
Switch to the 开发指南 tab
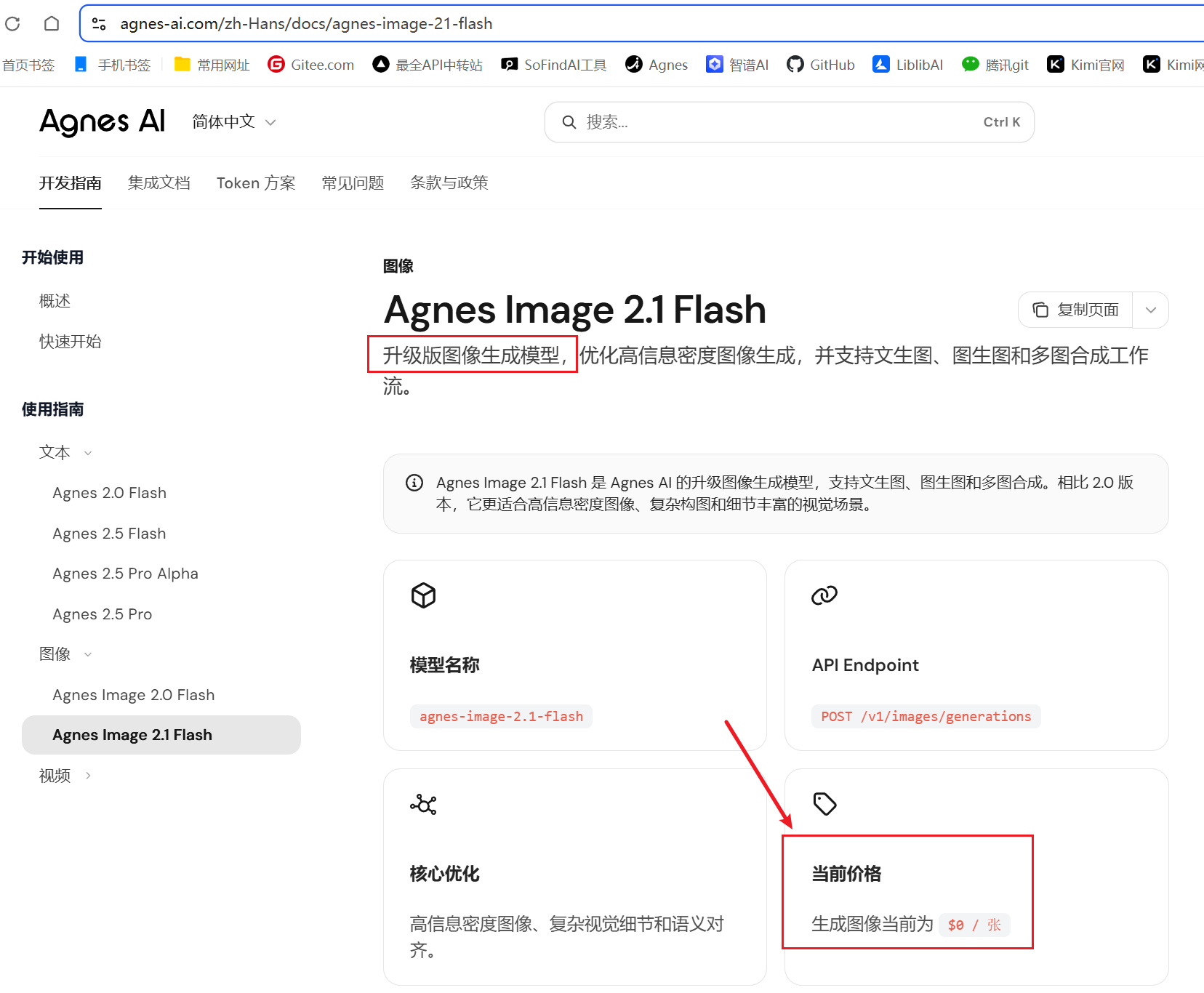click(71, 183)
